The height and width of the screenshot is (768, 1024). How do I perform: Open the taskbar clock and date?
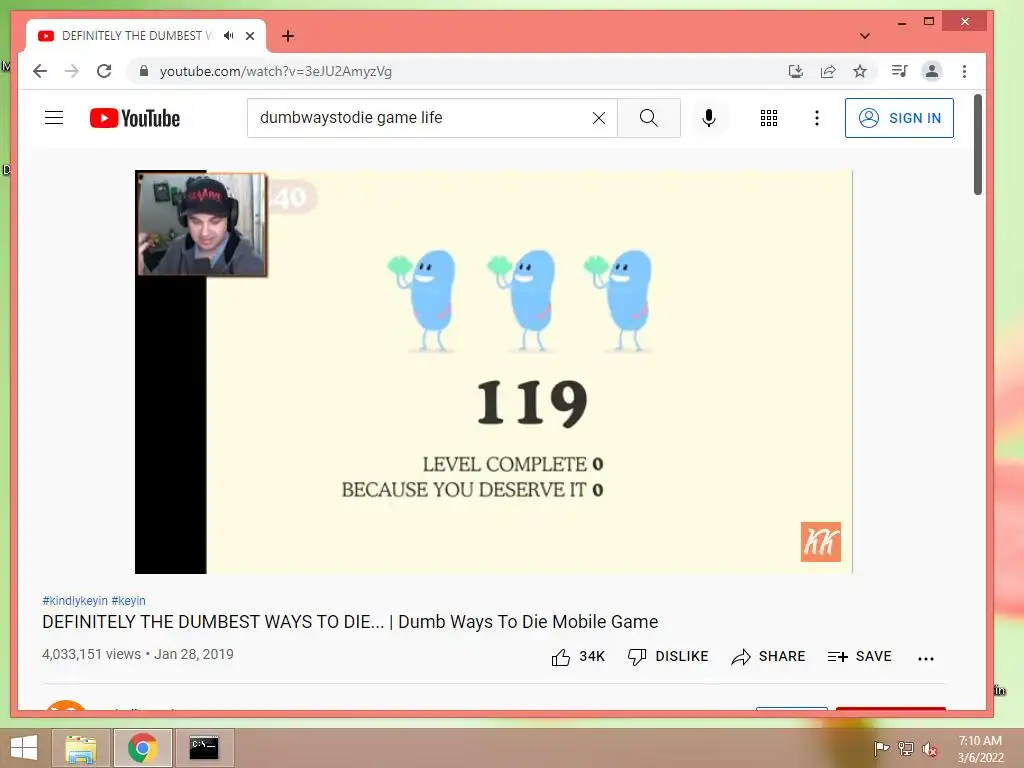pos(980,749)
